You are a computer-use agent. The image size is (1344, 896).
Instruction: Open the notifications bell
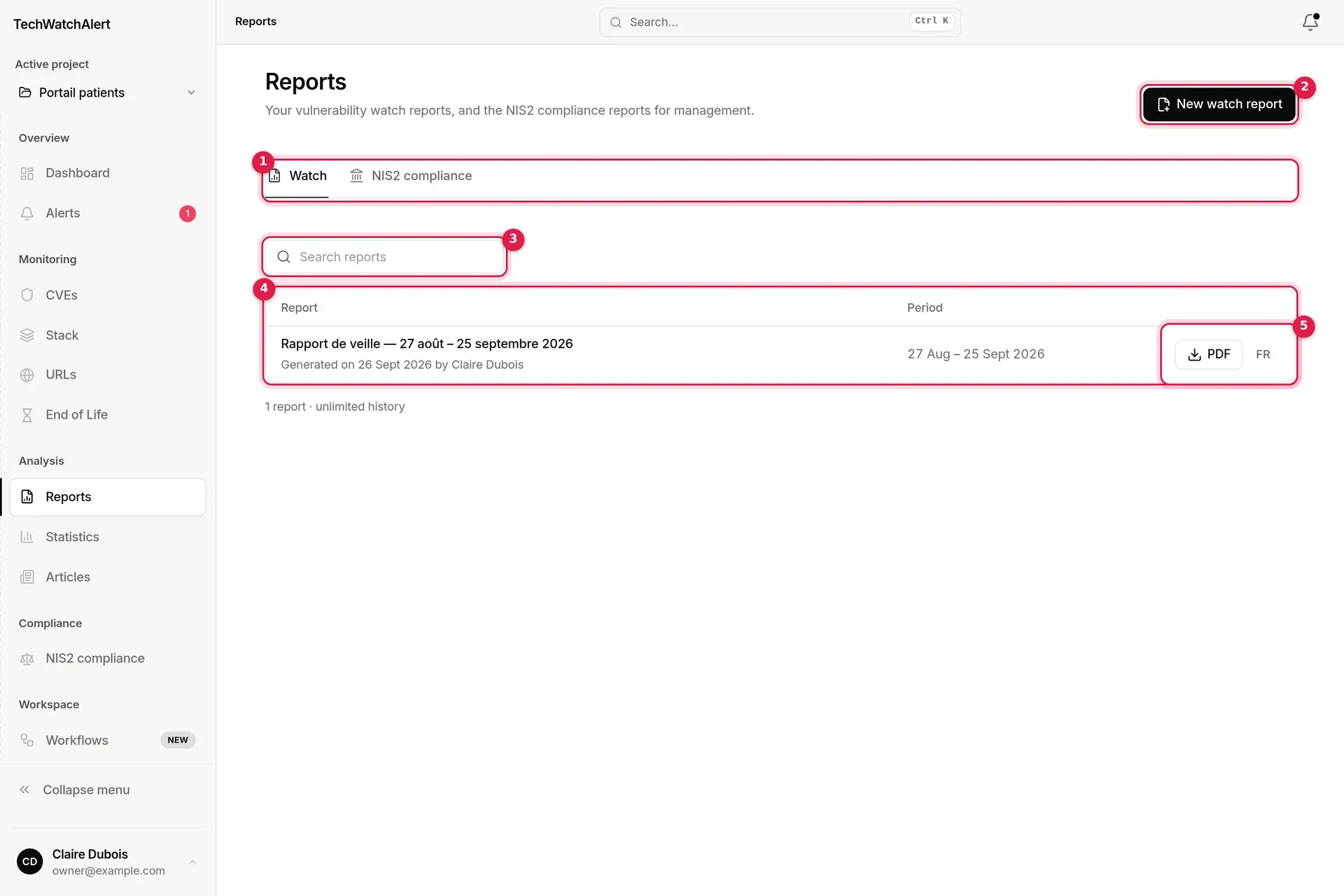pyautogui.click(x=1310, y=22)
